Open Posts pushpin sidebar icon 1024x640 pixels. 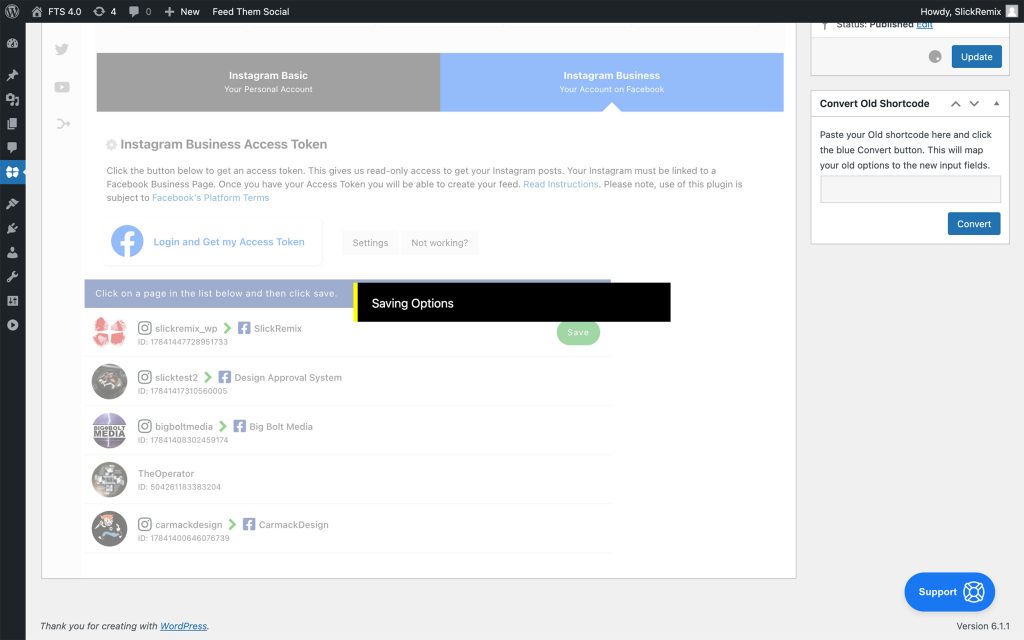click(x=12, y=75)
